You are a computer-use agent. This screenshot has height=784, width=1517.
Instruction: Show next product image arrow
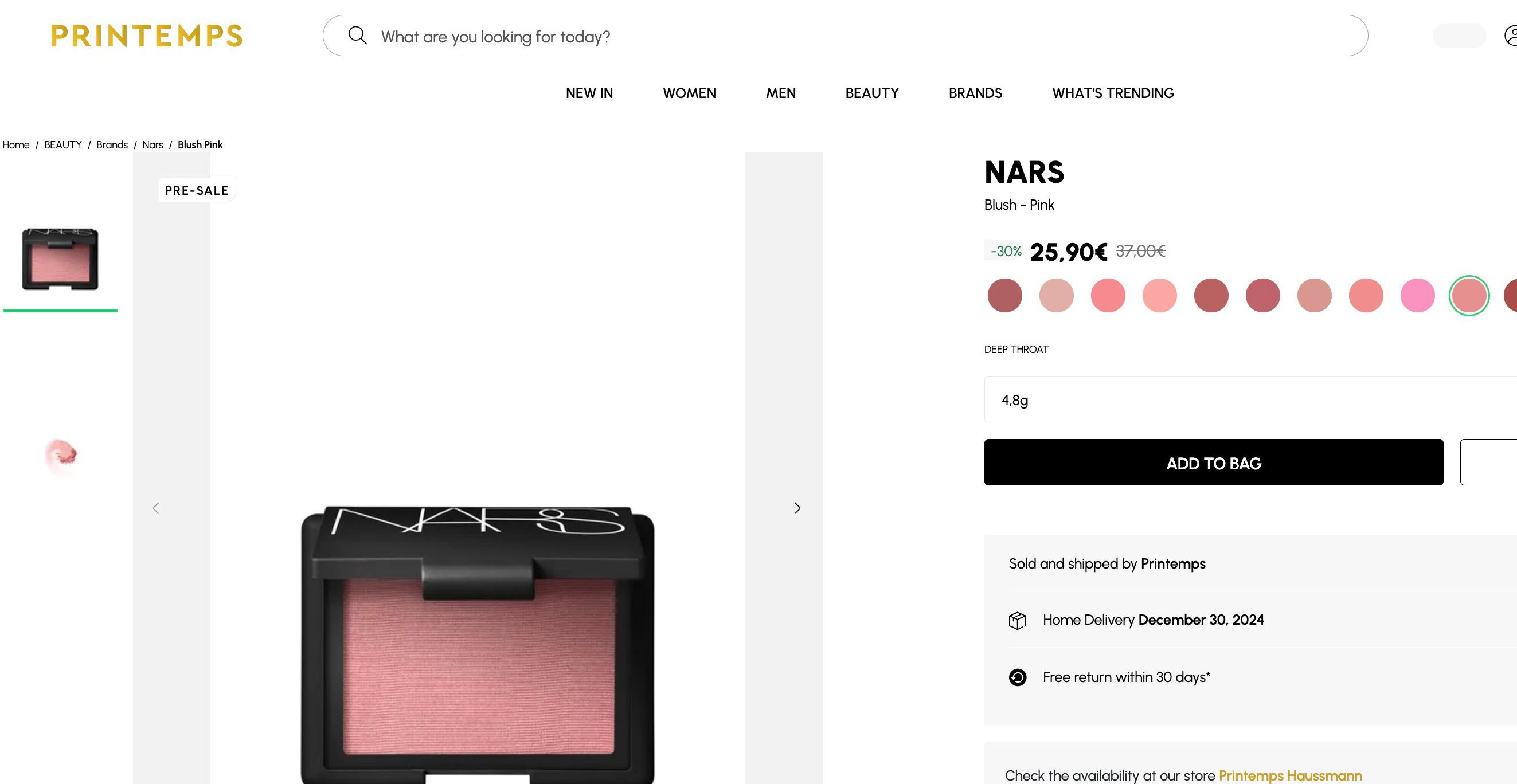(797, 508)
